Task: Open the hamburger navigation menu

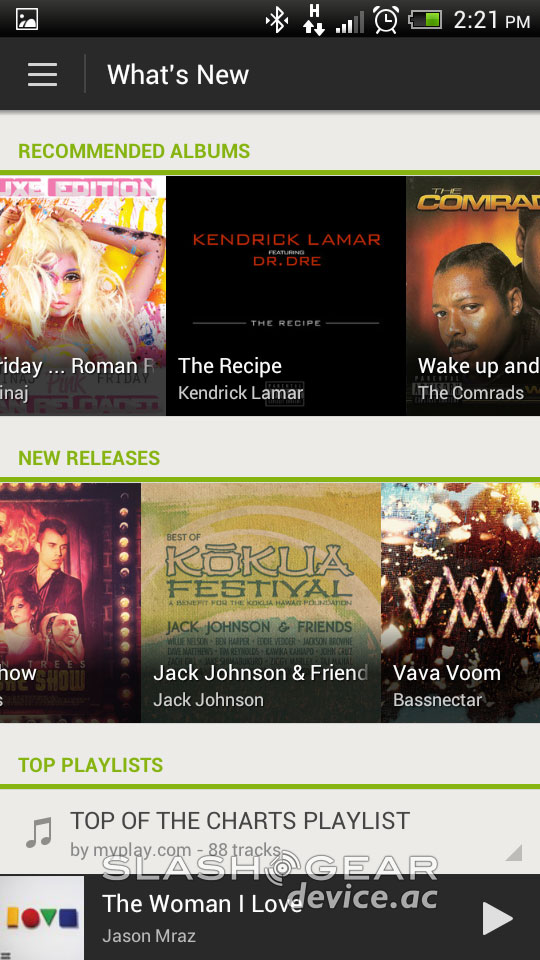Action: point(42,74)
